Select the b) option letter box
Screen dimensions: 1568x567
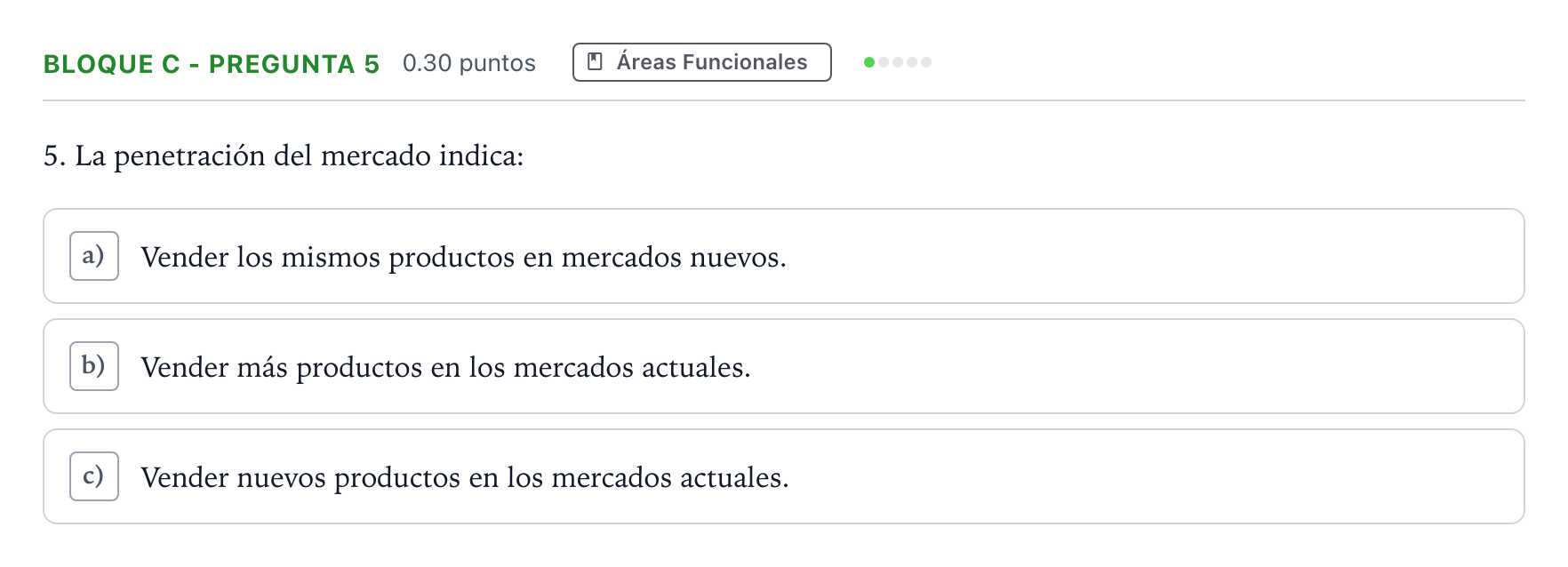(94, 366)
